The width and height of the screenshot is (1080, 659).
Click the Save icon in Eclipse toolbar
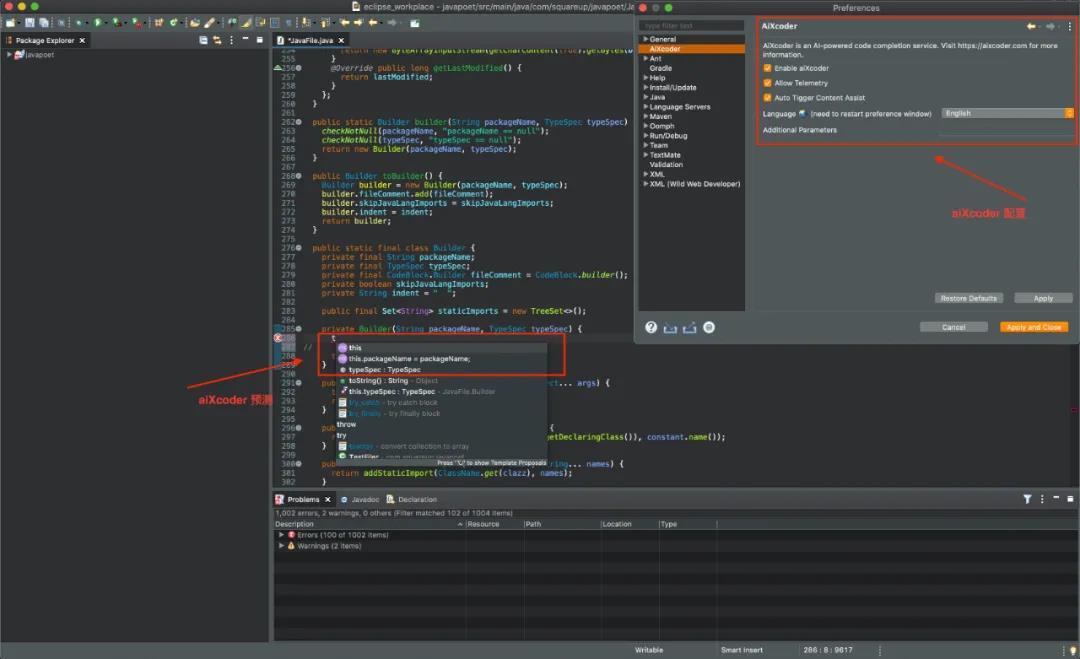click(30, 23)
